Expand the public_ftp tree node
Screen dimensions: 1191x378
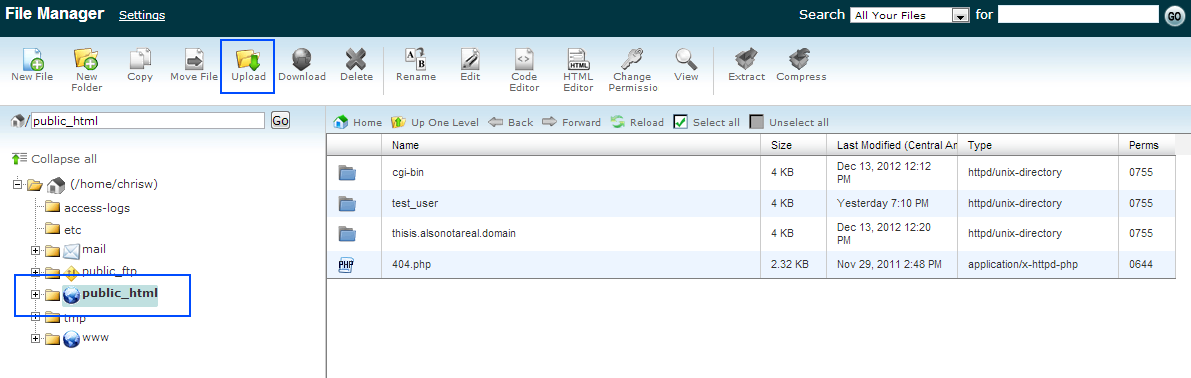point(35,272)
